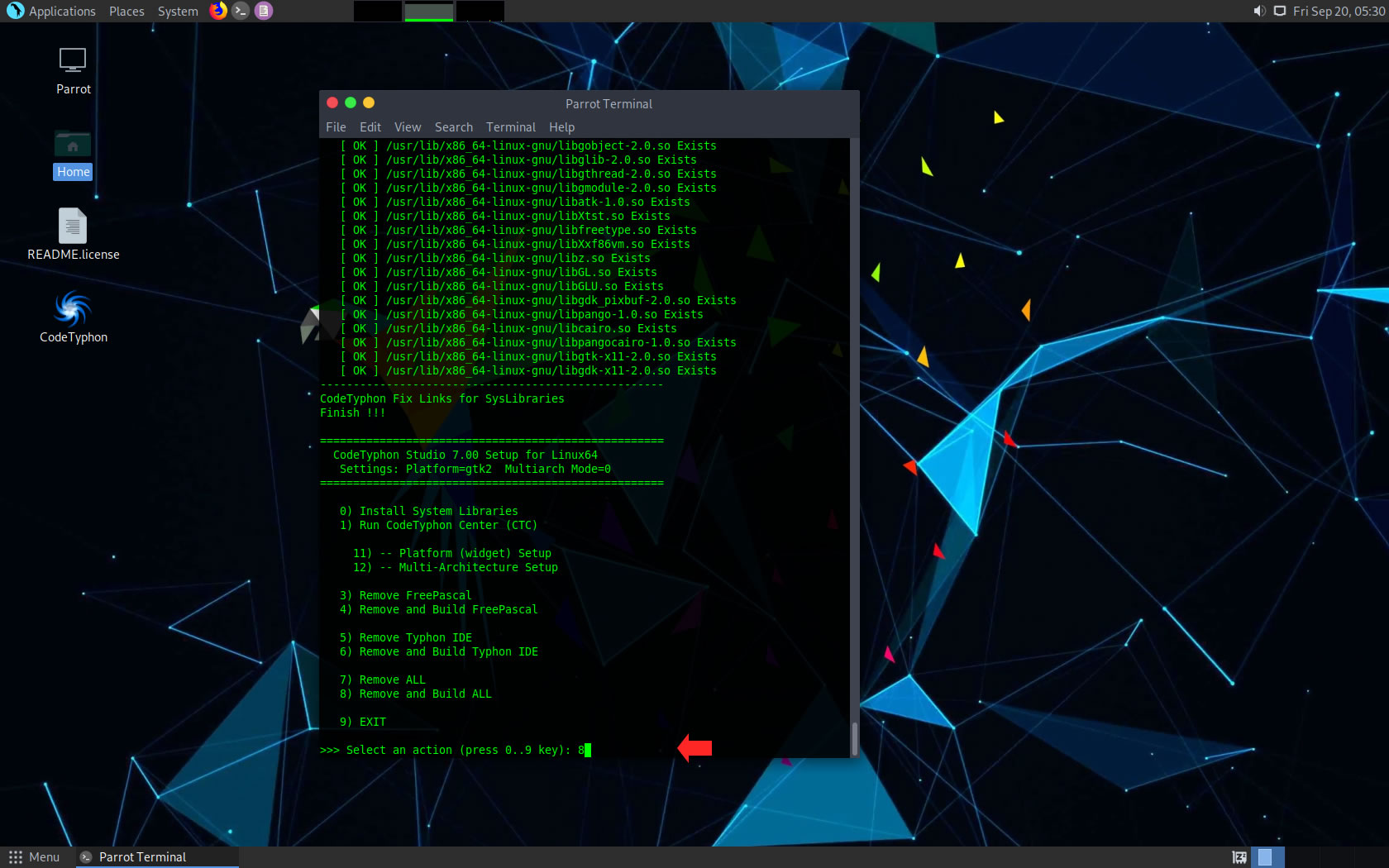
Task: Click '12) -- Multi-Architecture Setup' line
Action: tap(456, 568)
